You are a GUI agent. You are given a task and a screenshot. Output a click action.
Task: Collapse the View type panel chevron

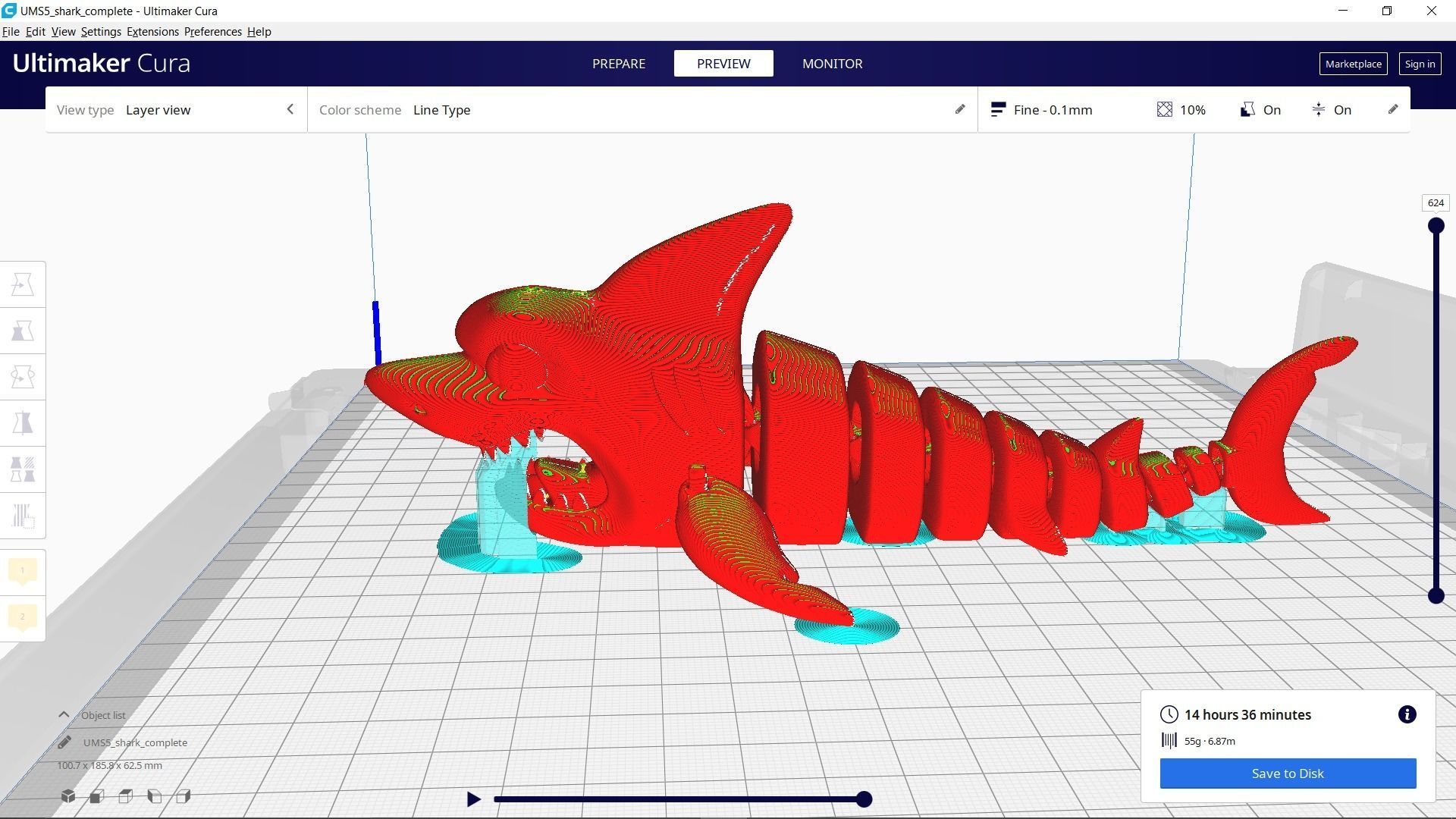(x=290, y=109)
